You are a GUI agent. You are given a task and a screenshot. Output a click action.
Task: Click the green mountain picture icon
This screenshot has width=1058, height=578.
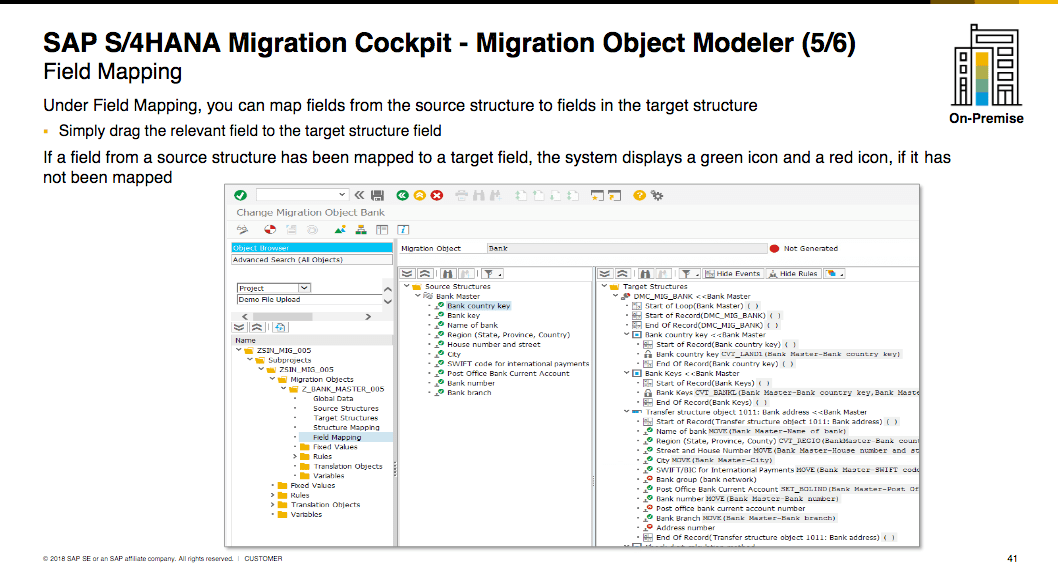(x=340, y=230)
